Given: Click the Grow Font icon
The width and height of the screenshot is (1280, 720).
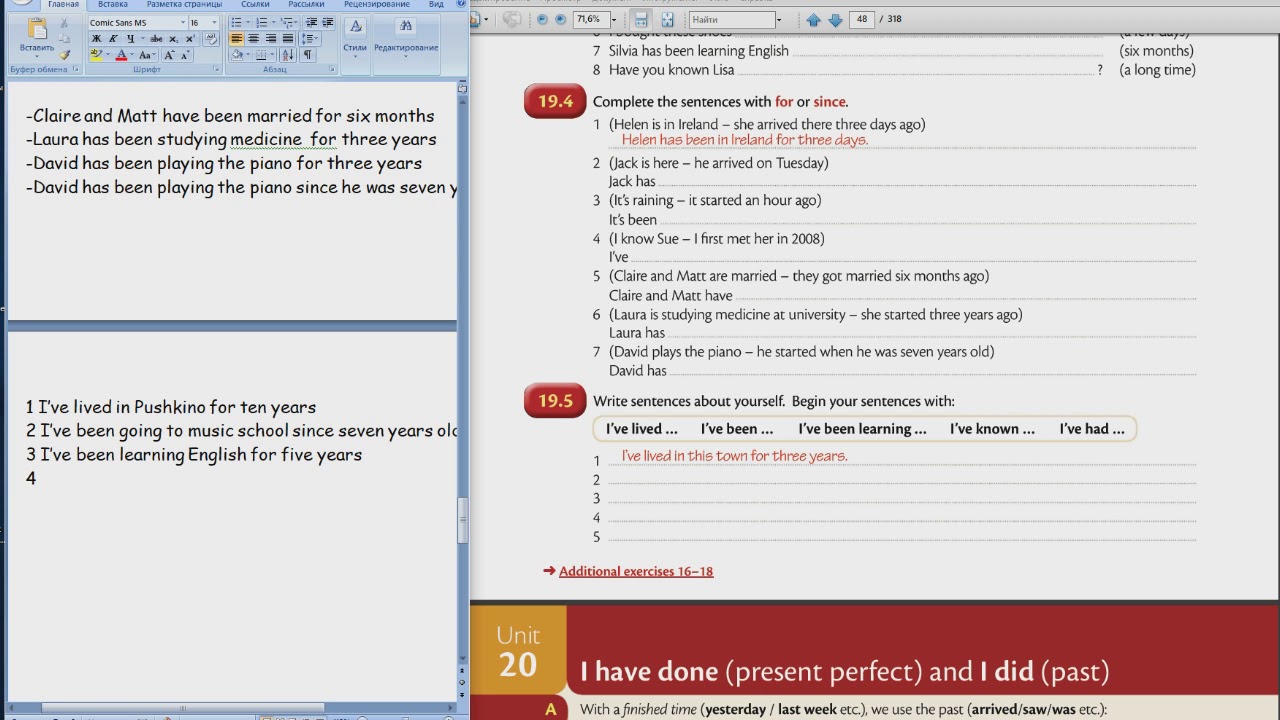Looking at the screenshot, I should coord(168,55).
